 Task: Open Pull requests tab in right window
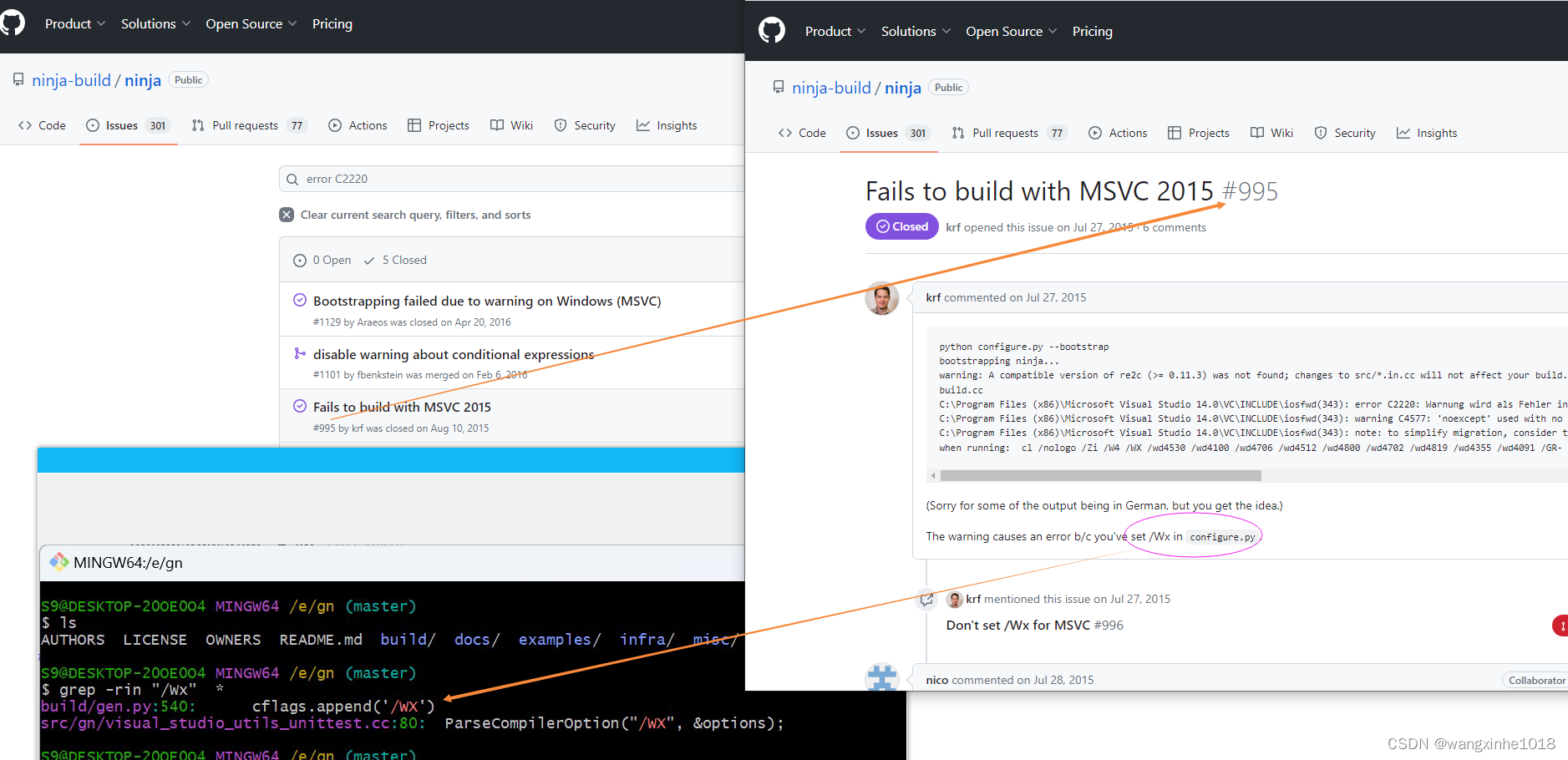[1009, 133]
